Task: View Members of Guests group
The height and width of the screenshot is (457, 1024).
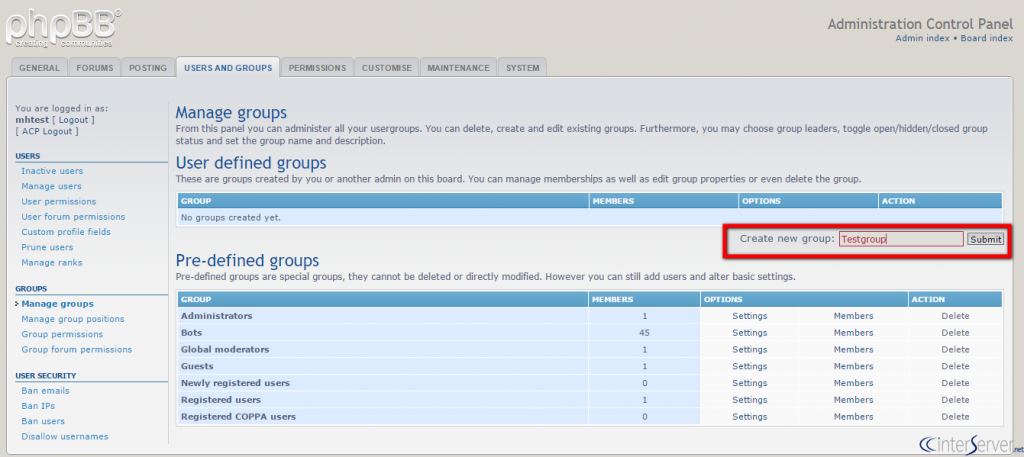Action: pyautogui.click(x=853, y=366)
